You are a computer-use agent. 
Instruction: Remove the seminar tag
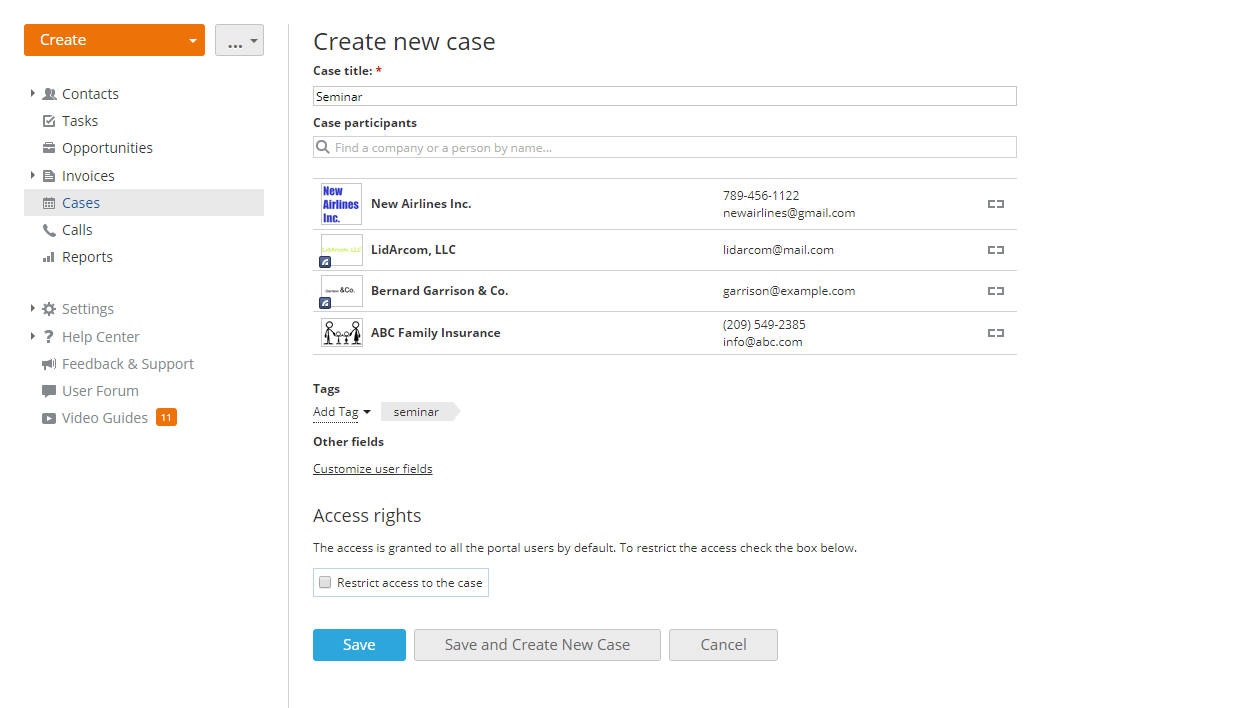(x=448, y=411)
